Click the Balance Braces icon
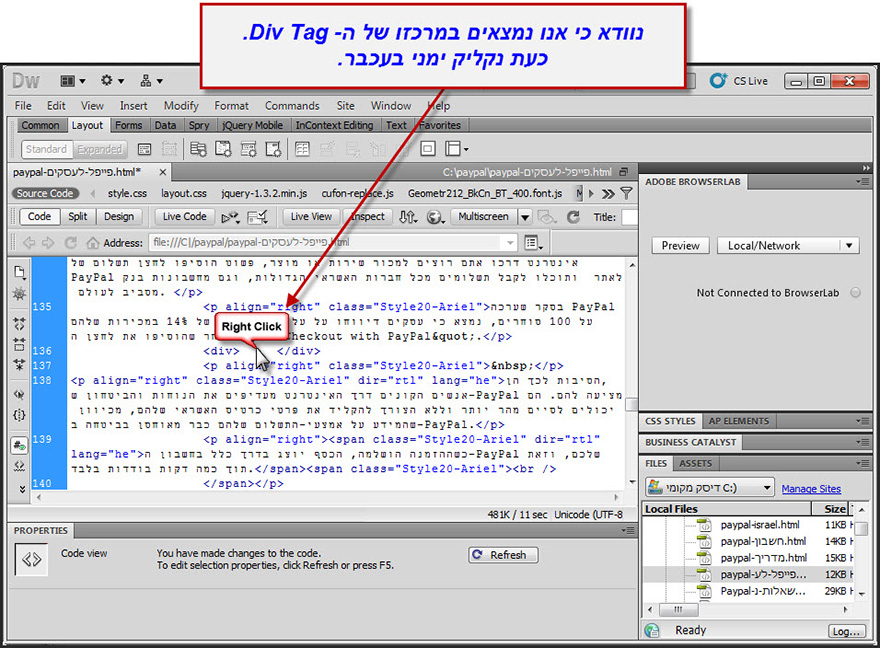This screenshot has width=880, height=648. point(20,415)
